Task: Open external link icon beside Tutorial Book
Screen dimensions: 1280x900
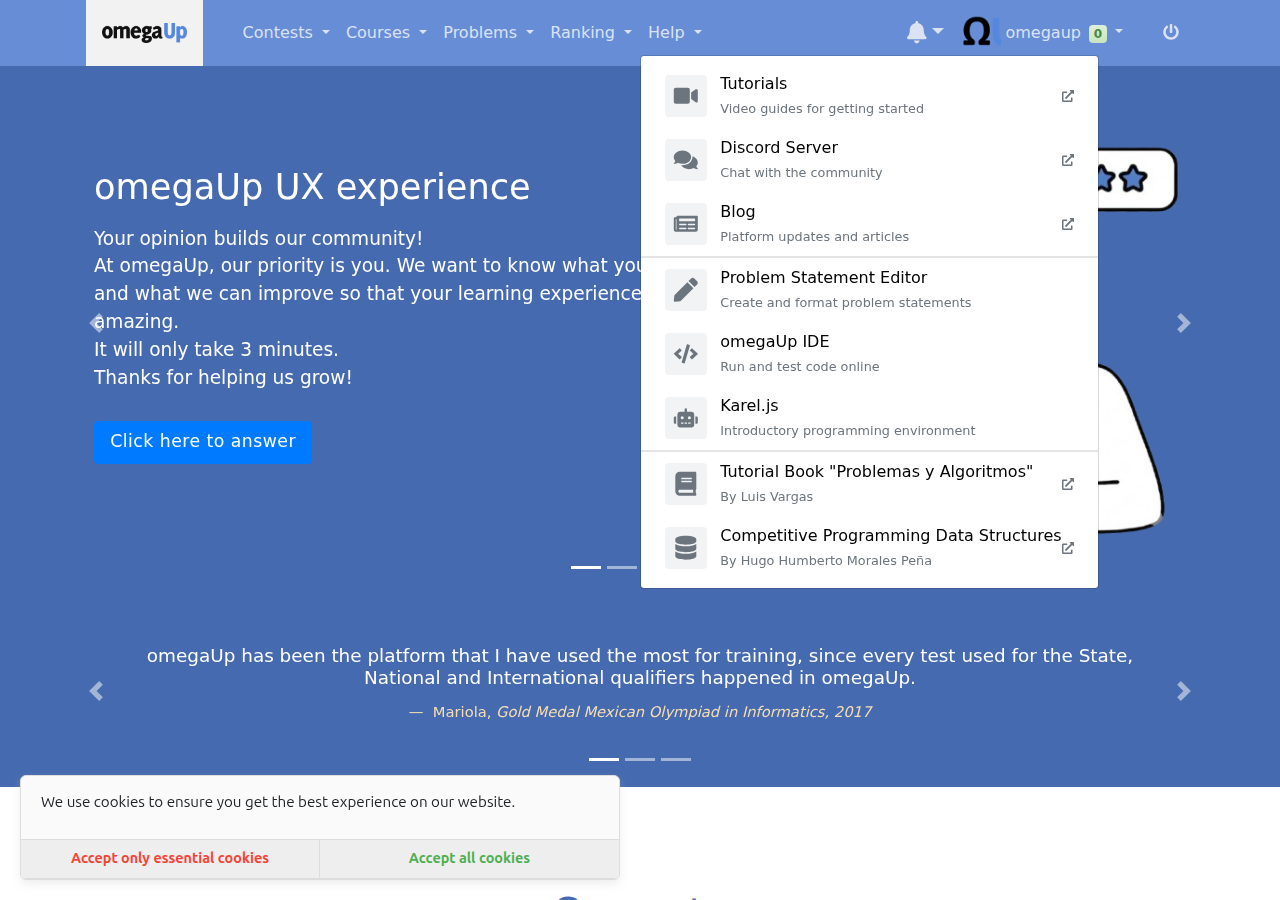Action: pyautogui.click(x=1068, y=484)
